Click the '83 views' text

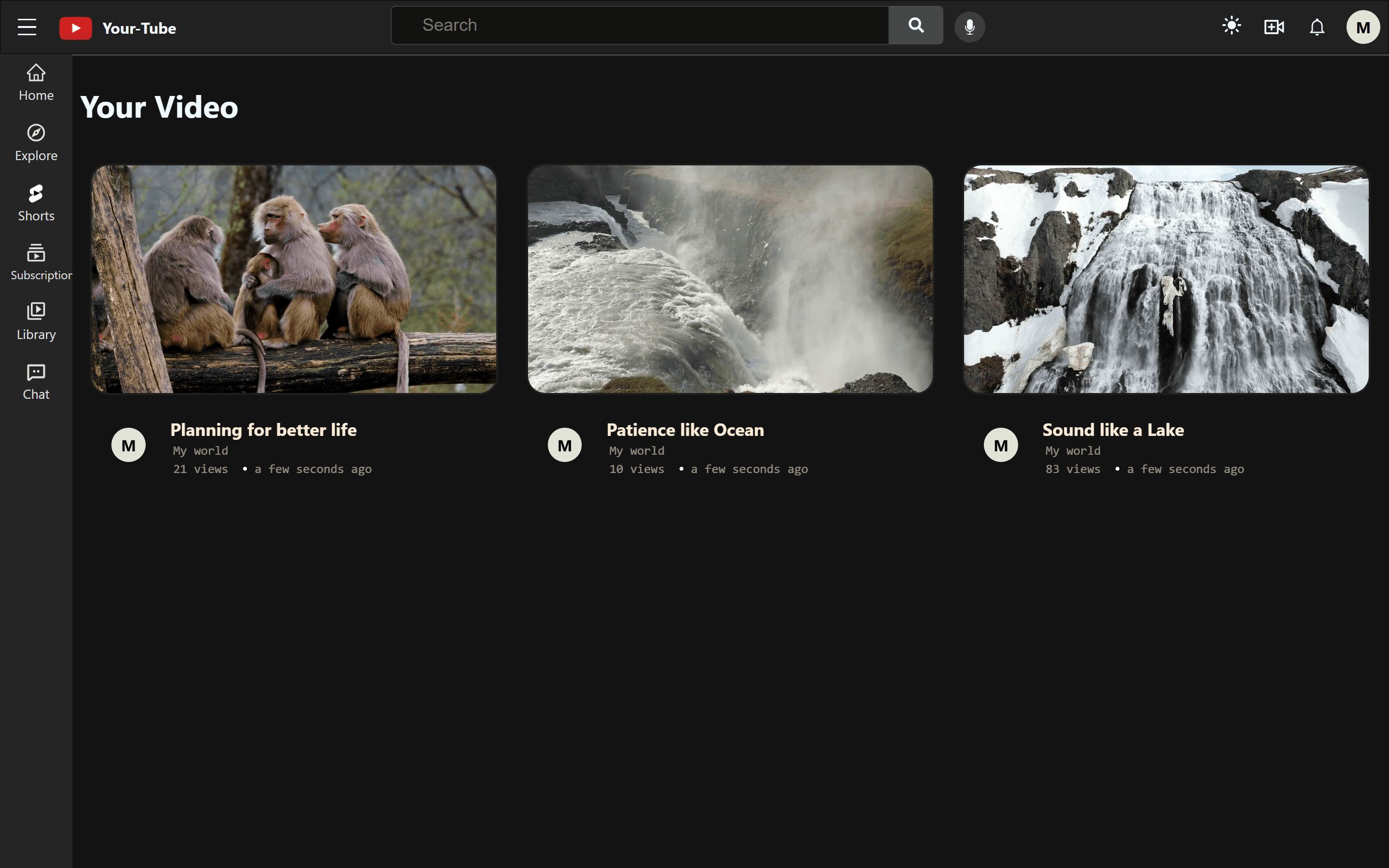pyautogui.click(x=1073, y=470)
